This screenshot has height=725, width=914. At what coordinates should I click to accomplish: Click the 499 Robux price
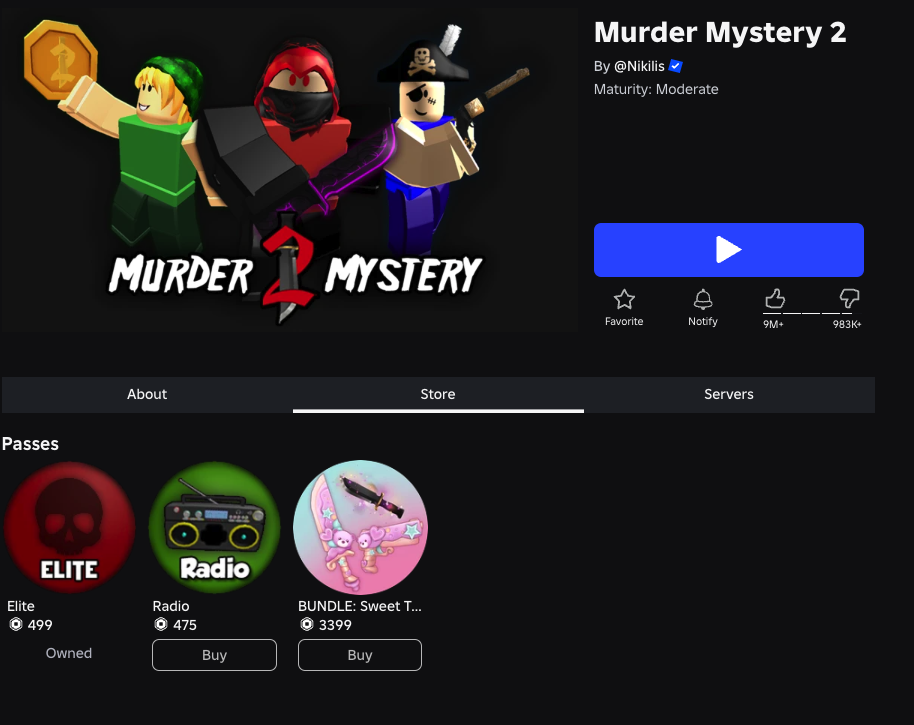tap(40, 625)
